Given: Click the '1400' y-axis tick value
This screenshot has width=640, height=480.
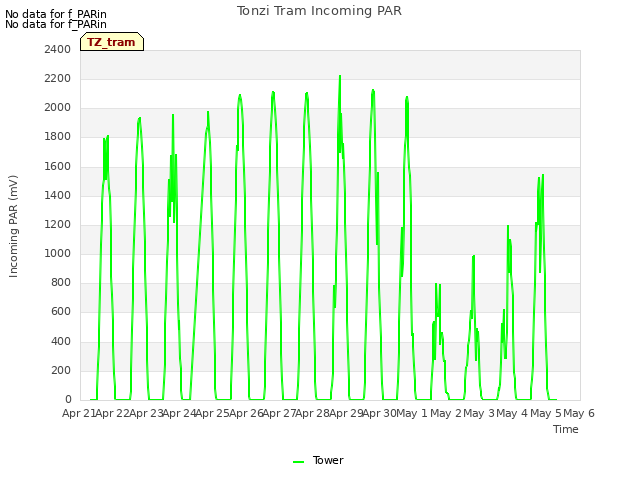Looking at the screenshot, I should 58,196.
